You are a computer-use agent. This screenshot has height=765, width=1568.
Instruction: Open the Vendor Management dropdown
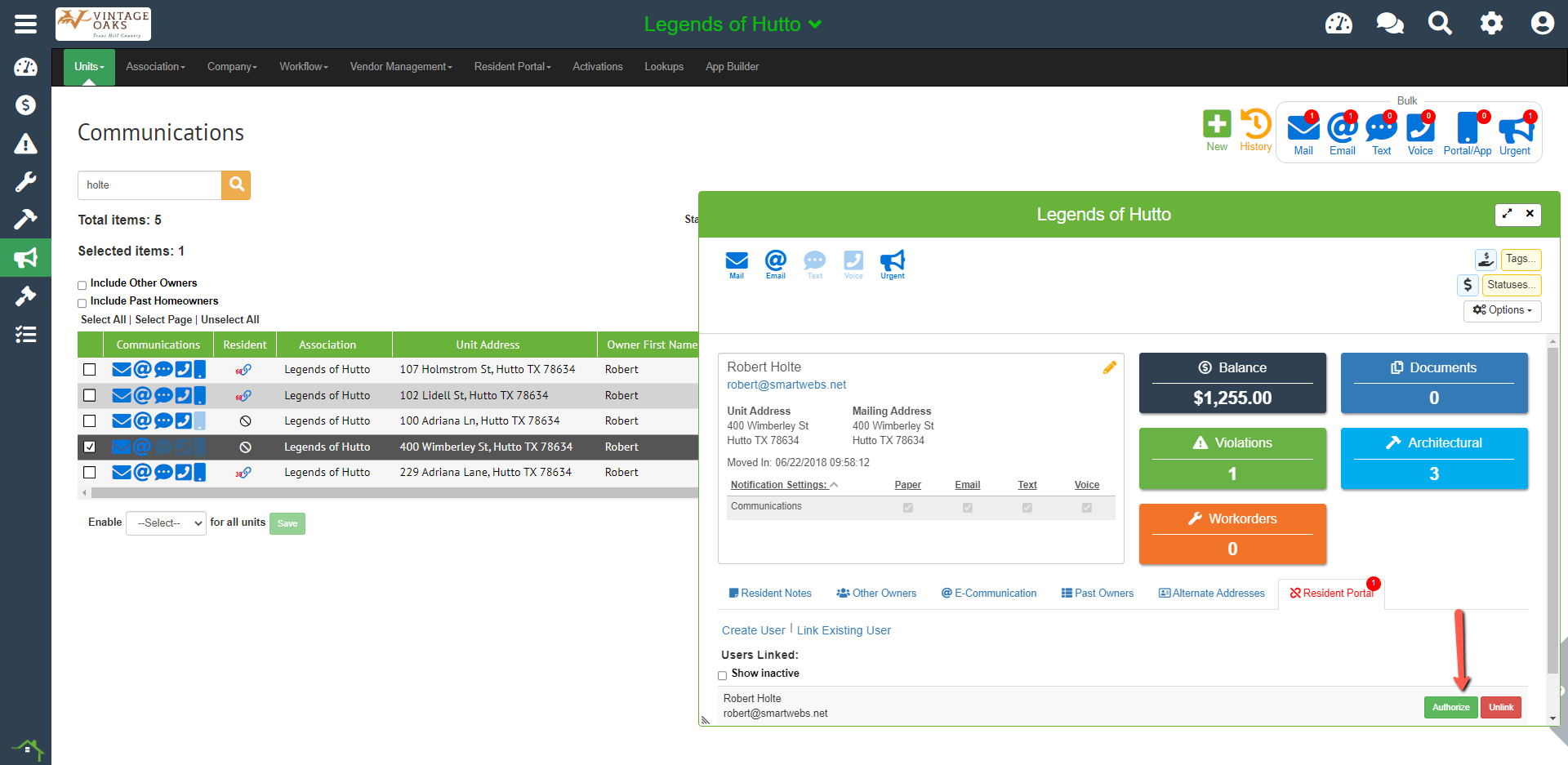(401, 67)
